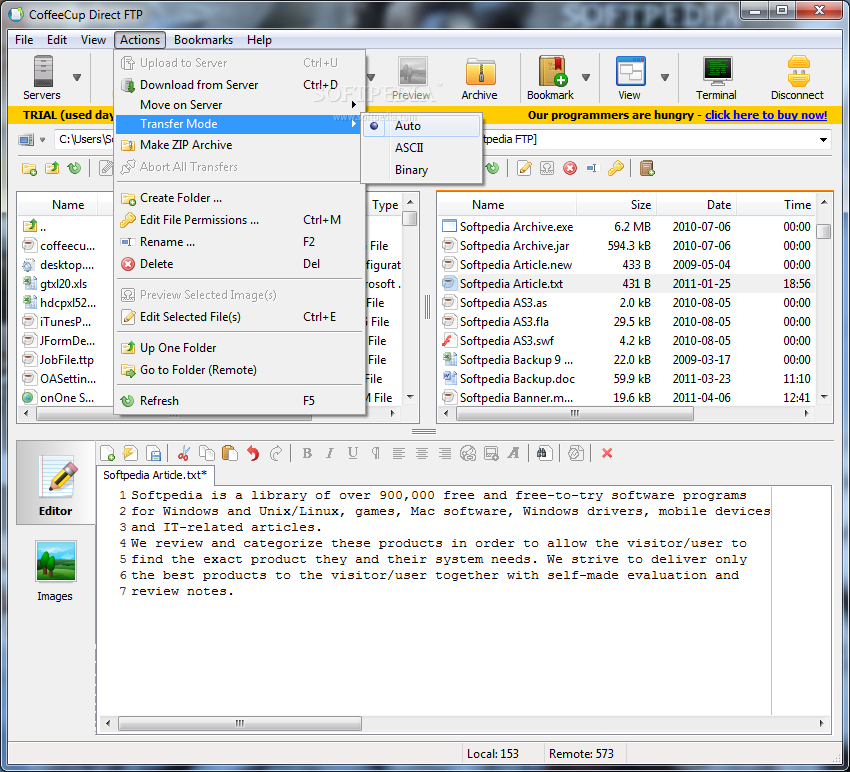The width and height of the screenshot is (850, 772).
Task: Select gtxl20.xls in local list
Action: pos(63,284)
